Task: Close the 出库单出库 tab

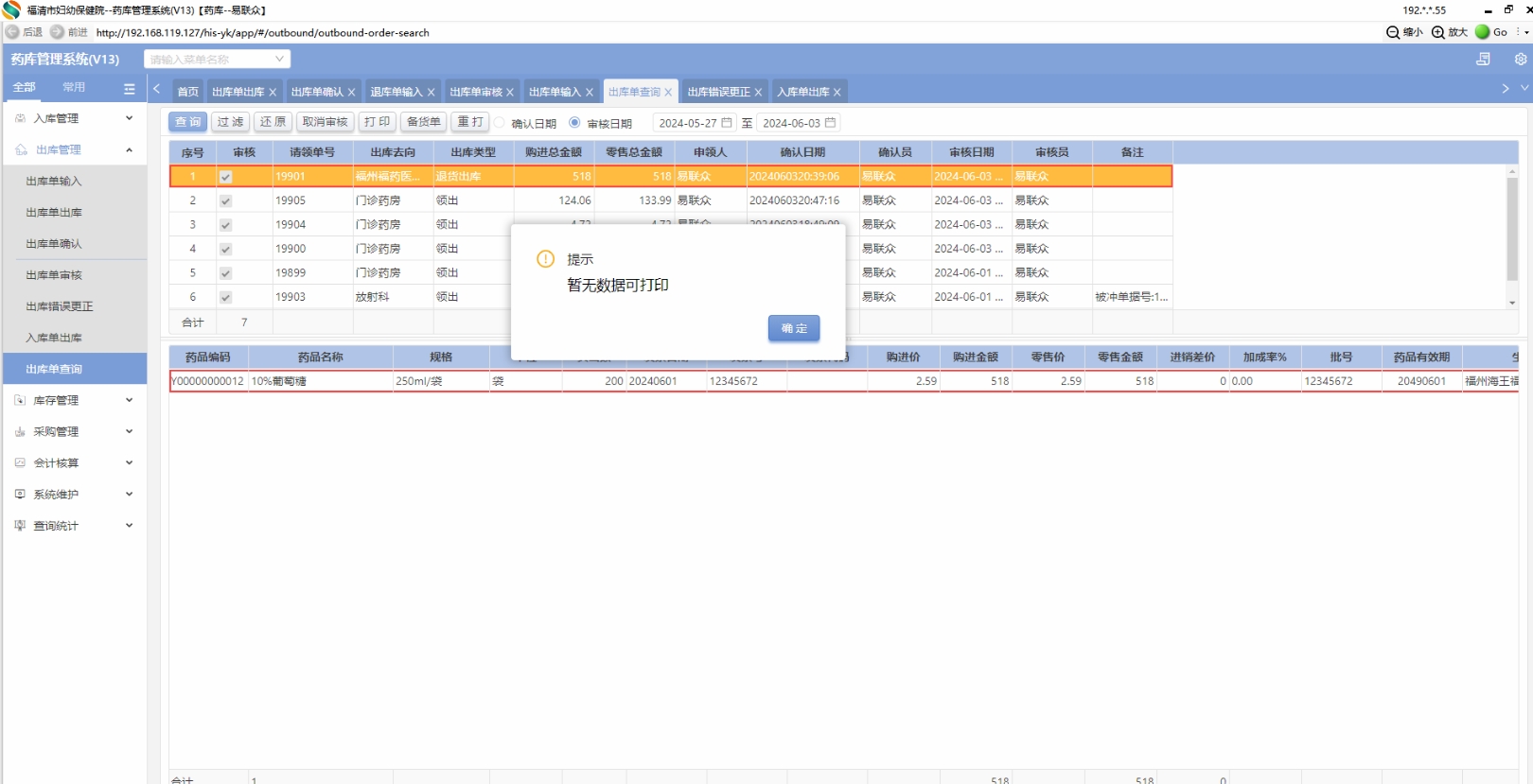Action: (273, 92)
